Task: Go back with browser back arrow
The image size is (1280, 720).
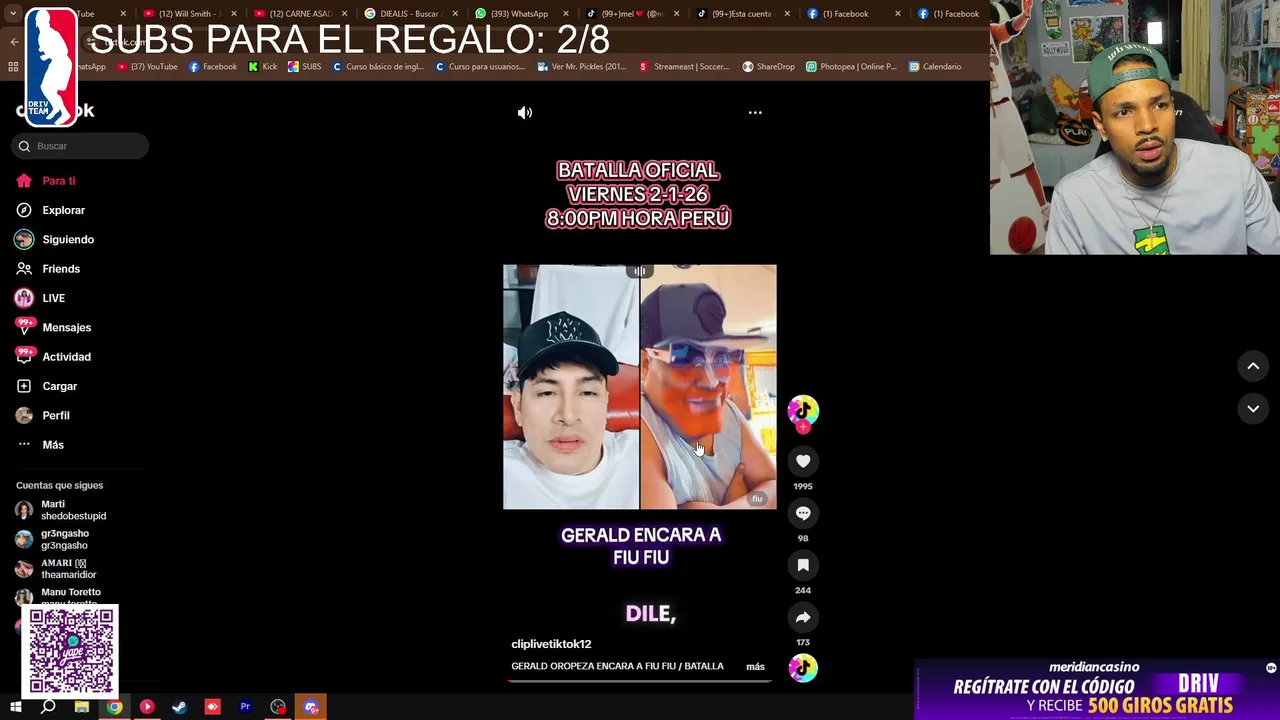Action: click(14, 41)
